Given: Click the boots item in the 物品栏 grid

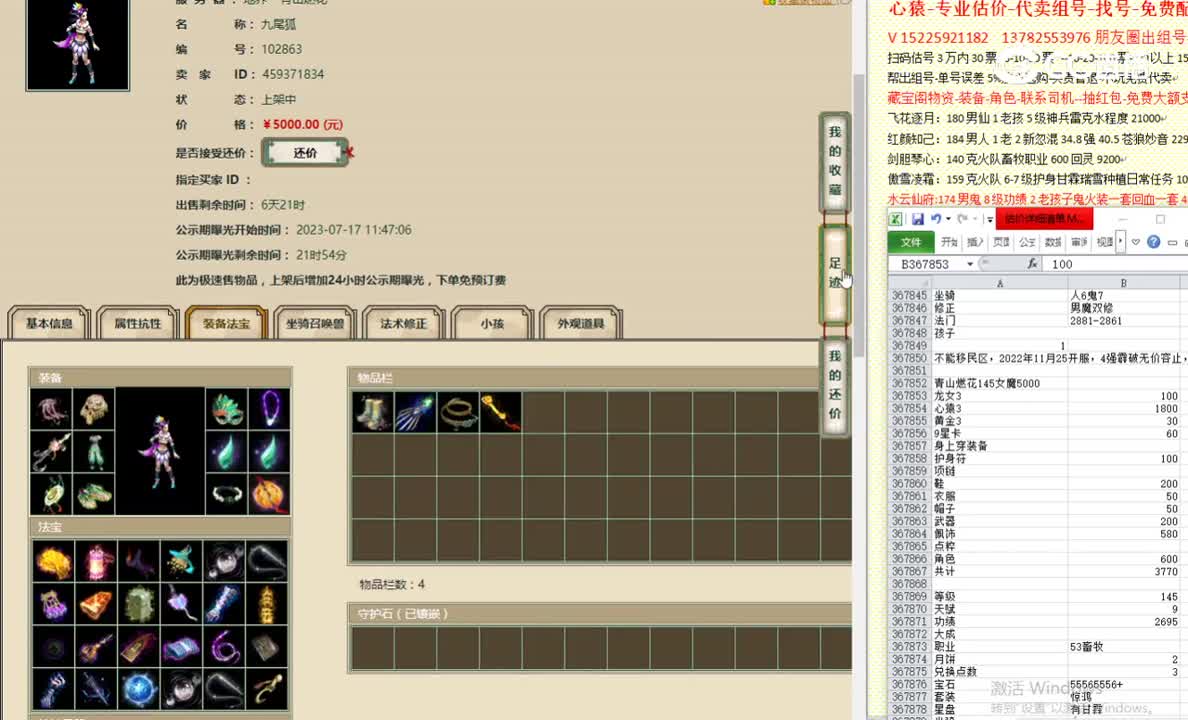Looking at the screenshot, I should point(371,412).
